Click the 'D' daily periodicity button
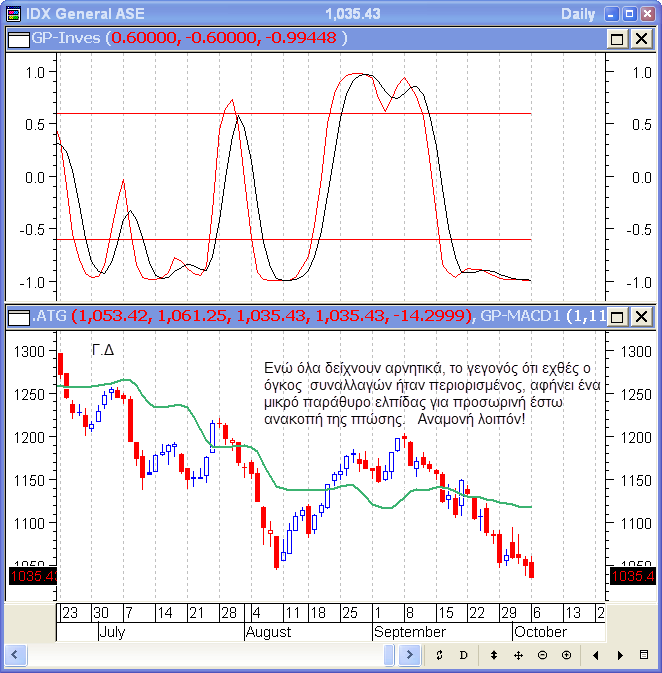Screen dimensions: 662x673 pos(463,655)
